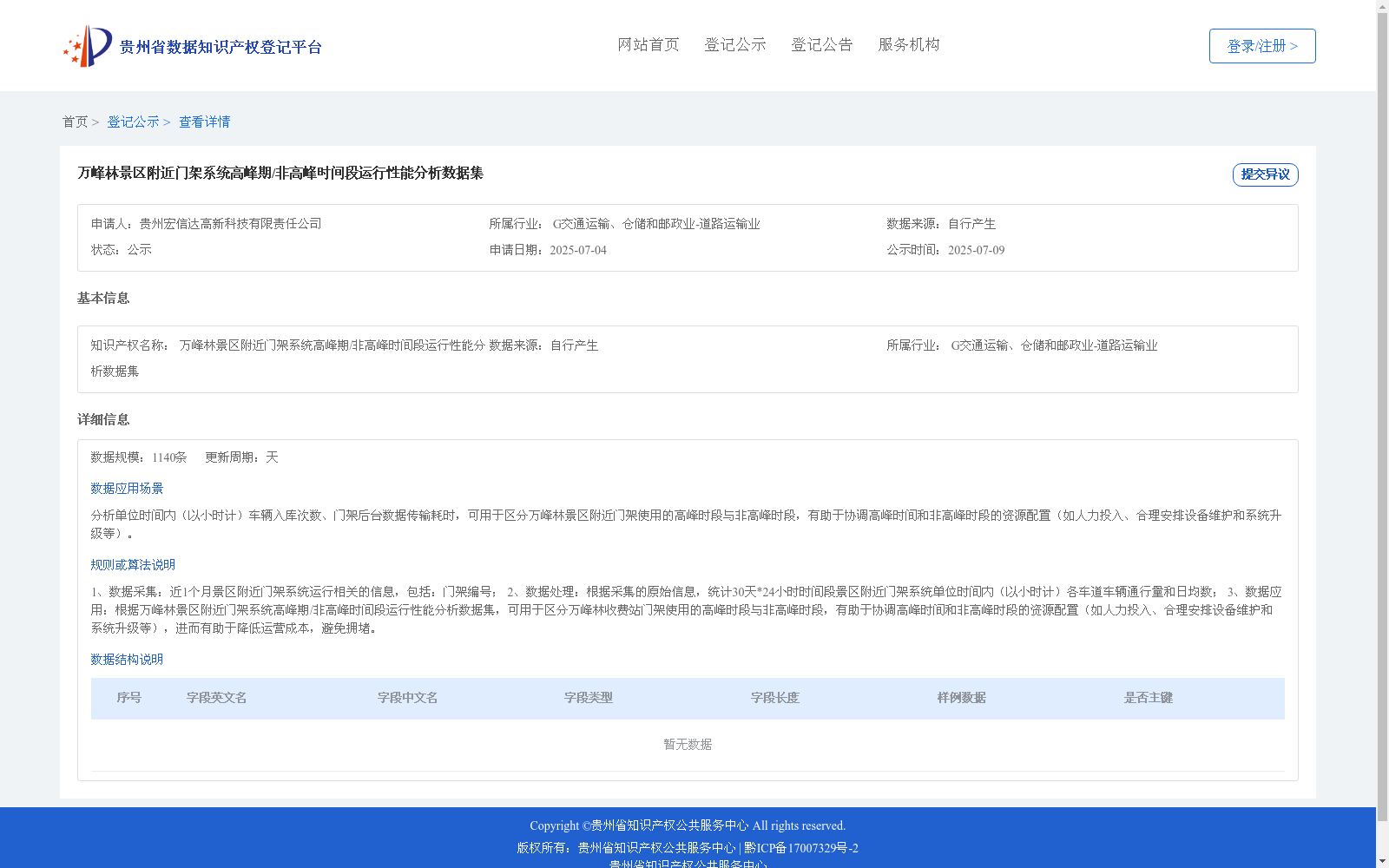
Task: Click the footer Copyright line
Action: [x=688, y=825]
